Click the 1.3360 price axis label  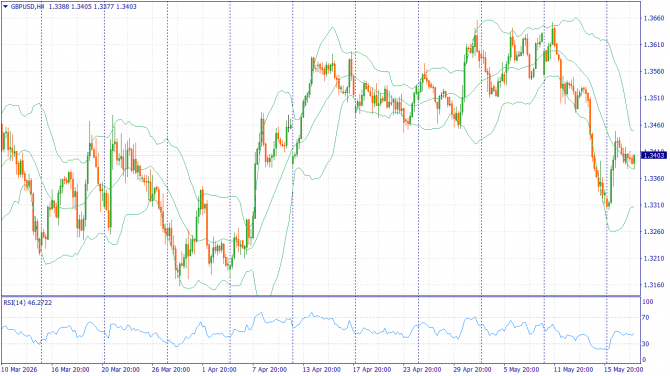(654, 178)
